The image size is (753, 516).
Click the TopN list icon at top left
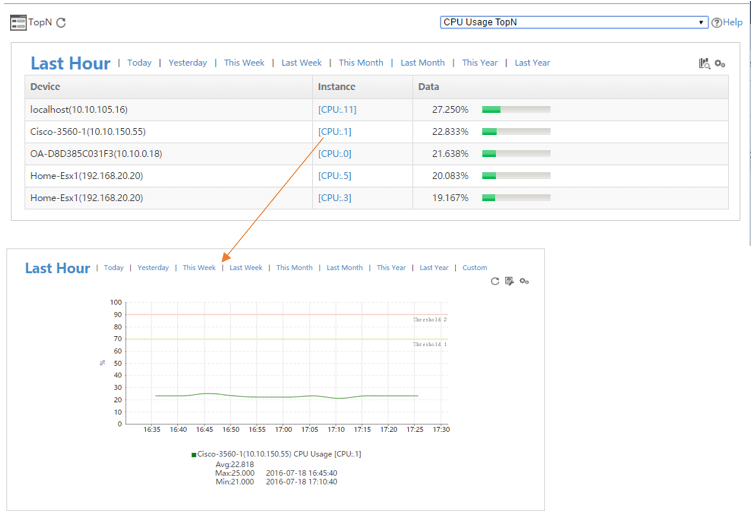click(18, 22)
